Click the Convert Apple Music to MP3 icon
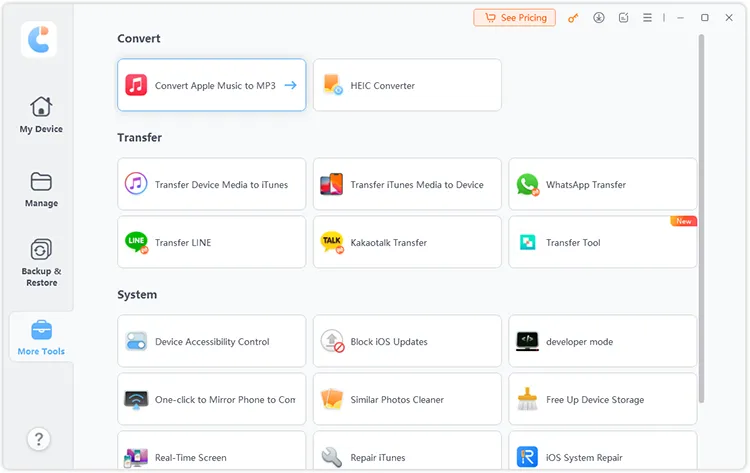 point(136,85)
